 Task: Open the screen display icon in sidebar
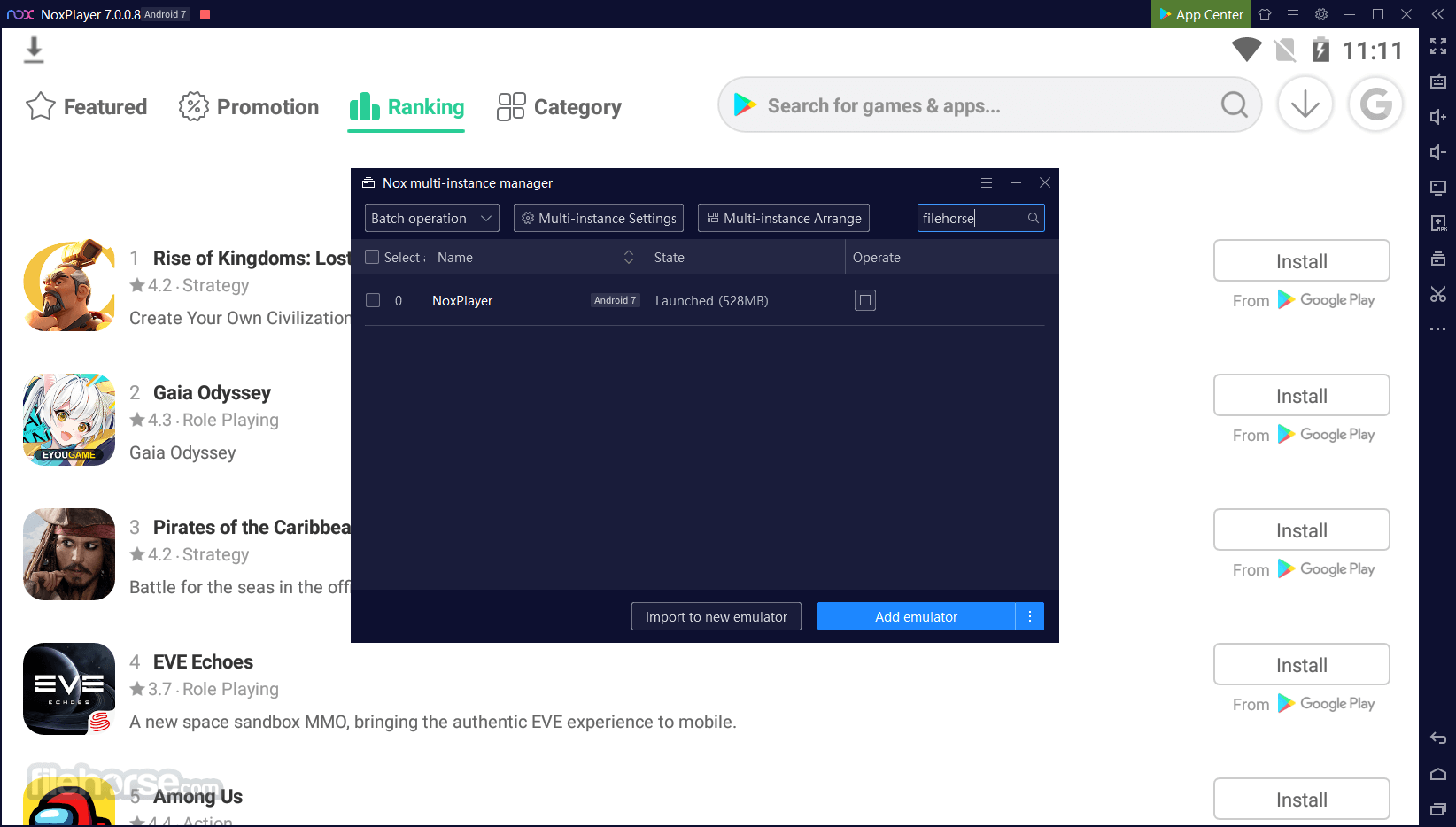click(1438, 188)
